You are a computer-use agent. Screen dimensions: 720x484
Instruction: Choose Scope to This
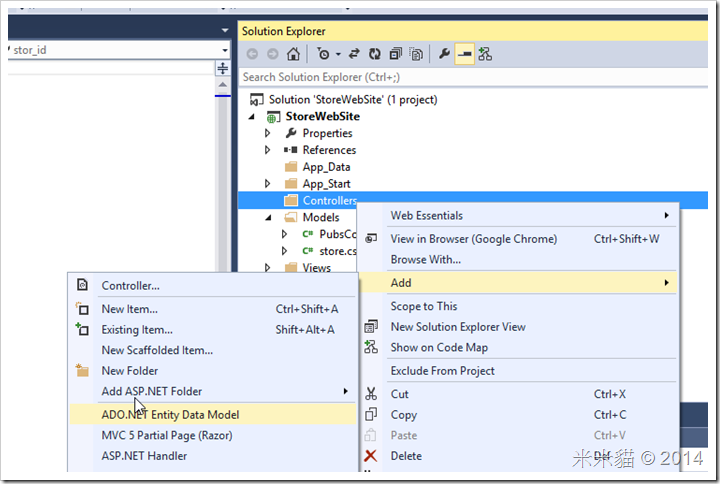tap(518, 306)
